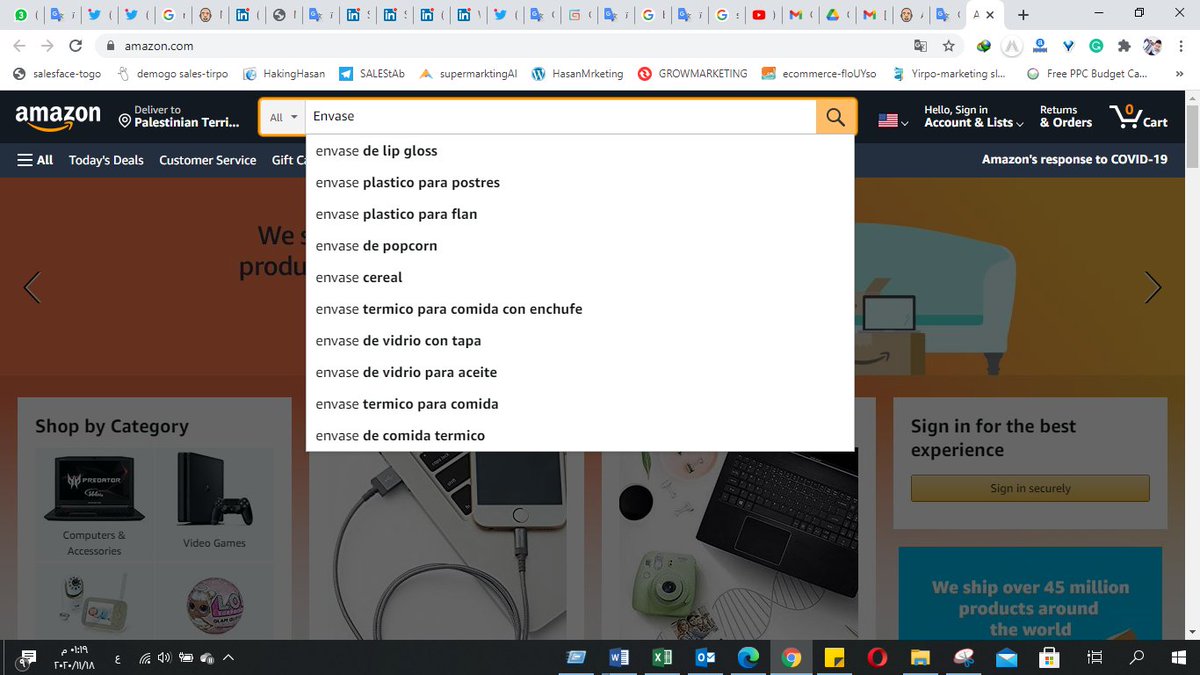1200x675 pixels.
Task: Select suggestion envase de lip gloss
Action: tap(580, 151)
